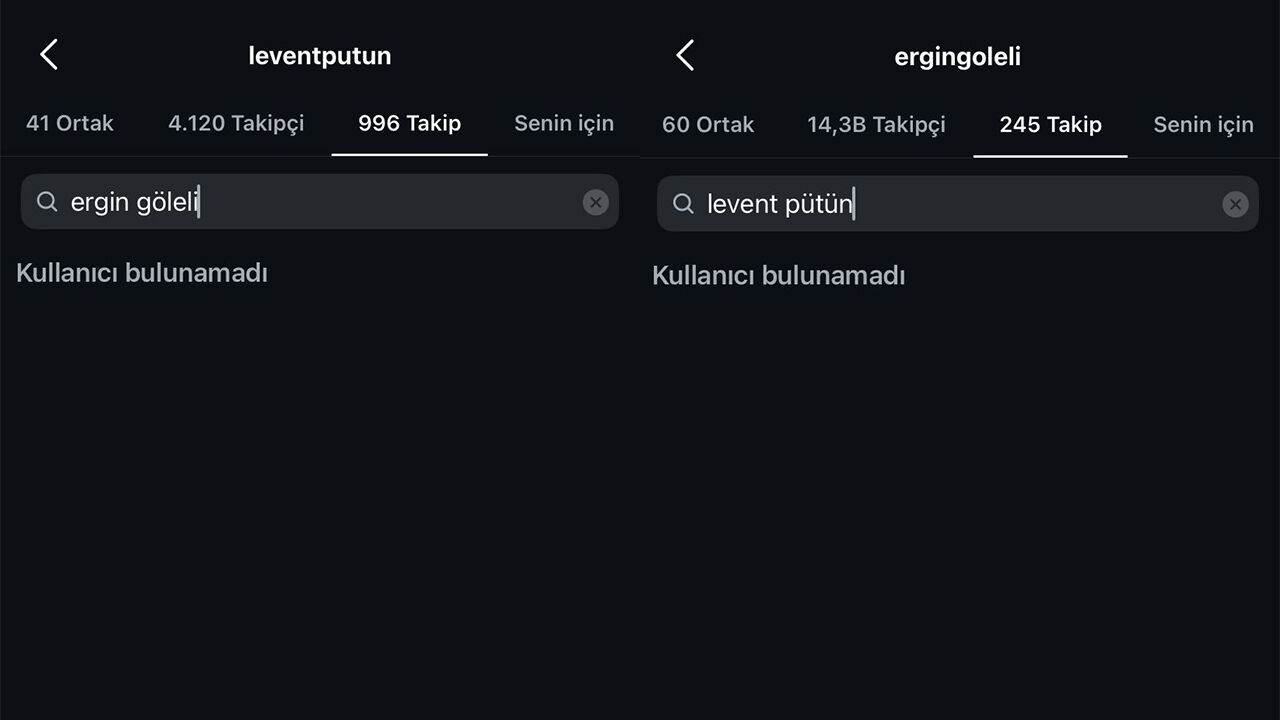Image resolution: width=1280 pixels, height=720 pixels.
Task: Select the 996 Takip tab
Action: pos(410,123)
